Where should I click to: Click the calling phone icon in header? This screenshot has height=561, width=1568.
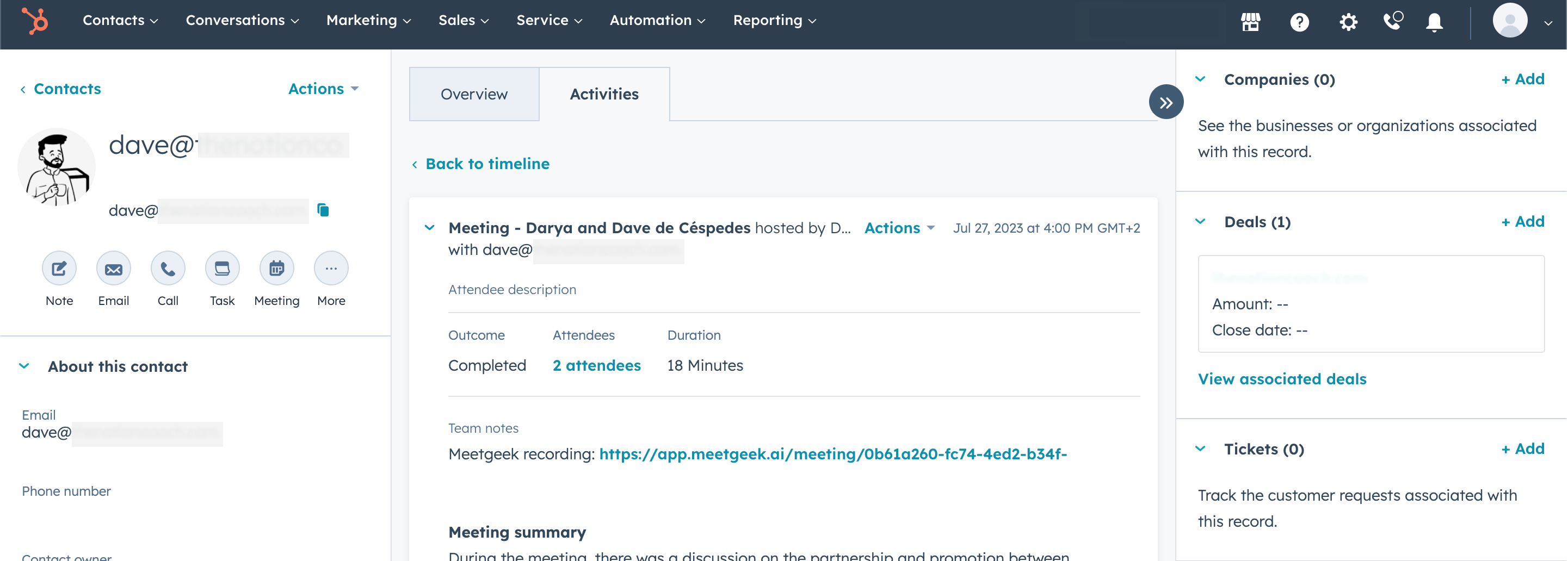[1393, 21]
